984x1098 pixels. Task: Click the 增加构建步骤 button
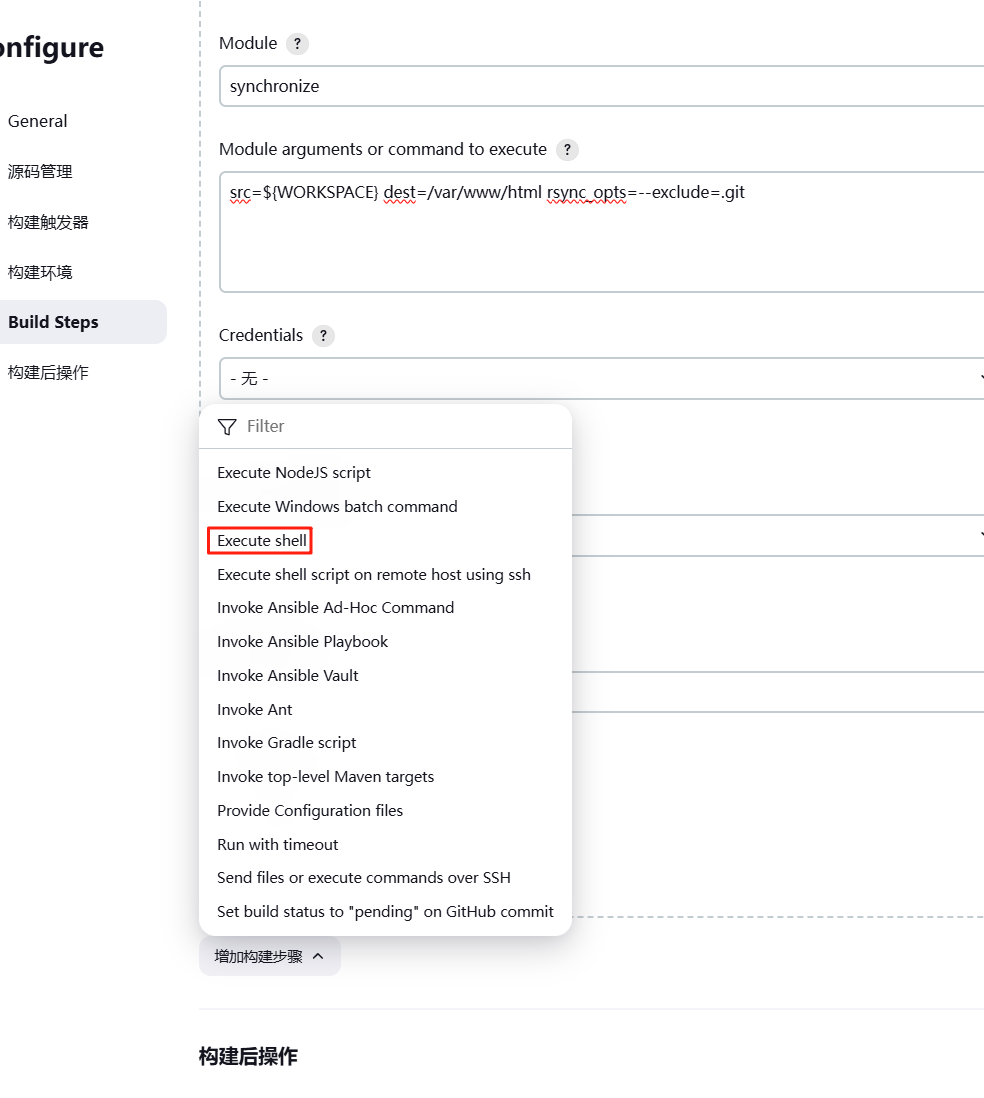pos(270,957)
